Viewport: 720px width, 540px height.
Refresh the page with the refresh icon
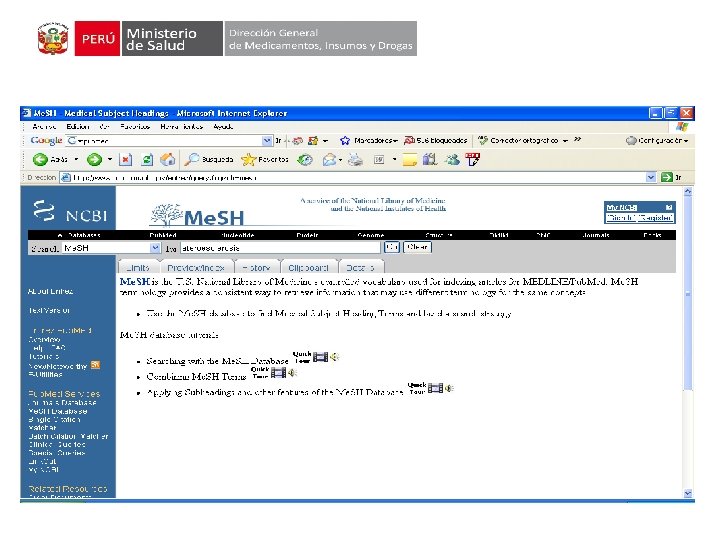coord(146,159)
